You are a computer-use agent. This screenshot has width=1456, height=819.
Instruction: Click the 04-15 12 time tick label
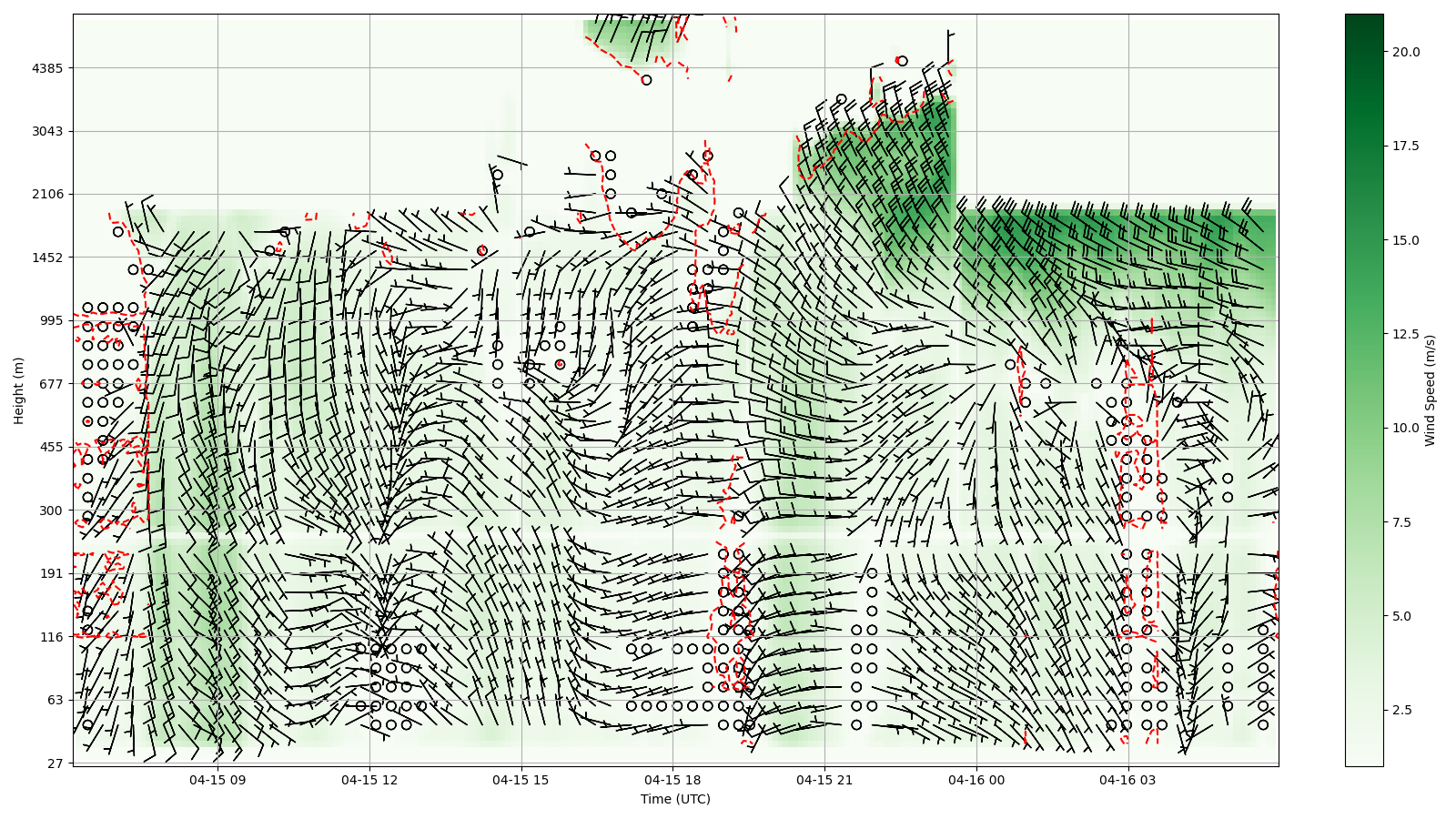point(369,780)
